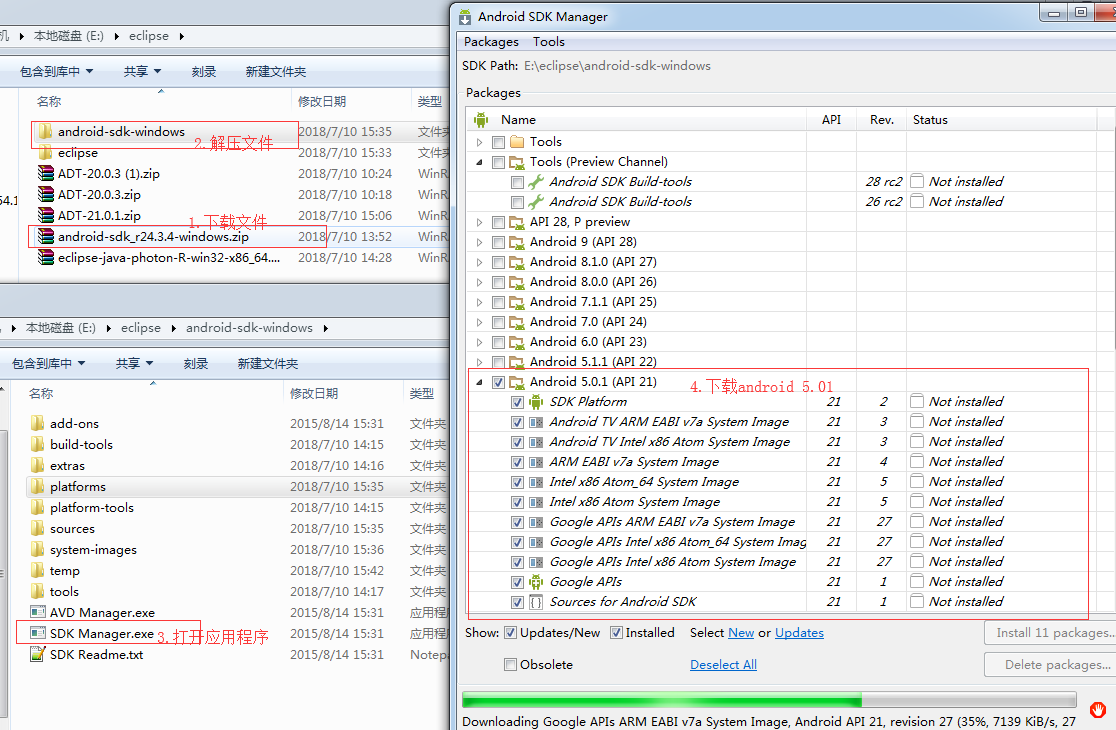Click the green download progress bar

[x=769, y=699]
